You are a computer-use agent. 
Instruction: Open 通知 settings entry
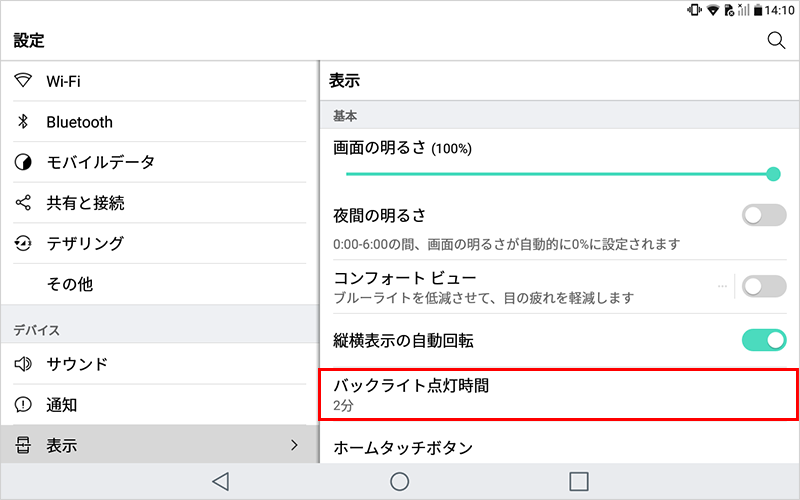coord(160,405)
